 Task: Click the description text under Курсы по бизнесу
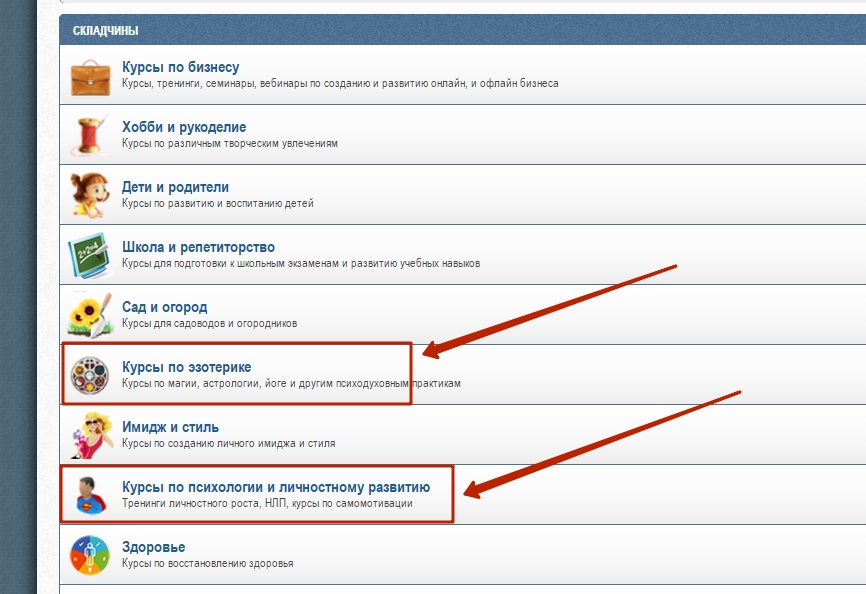(x=340, y=84)
